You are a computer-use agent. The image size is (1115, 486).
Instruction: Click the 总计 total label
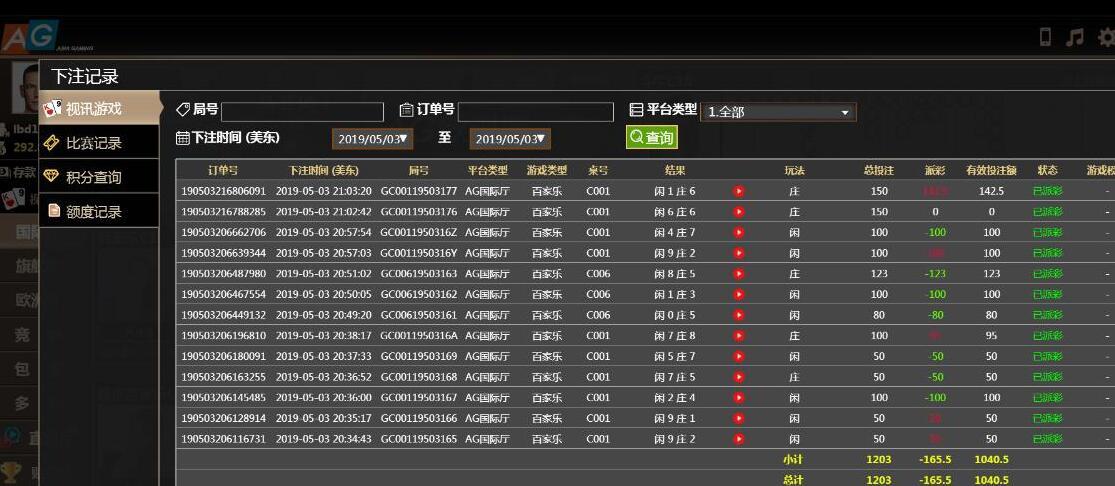tap(794, 480)
